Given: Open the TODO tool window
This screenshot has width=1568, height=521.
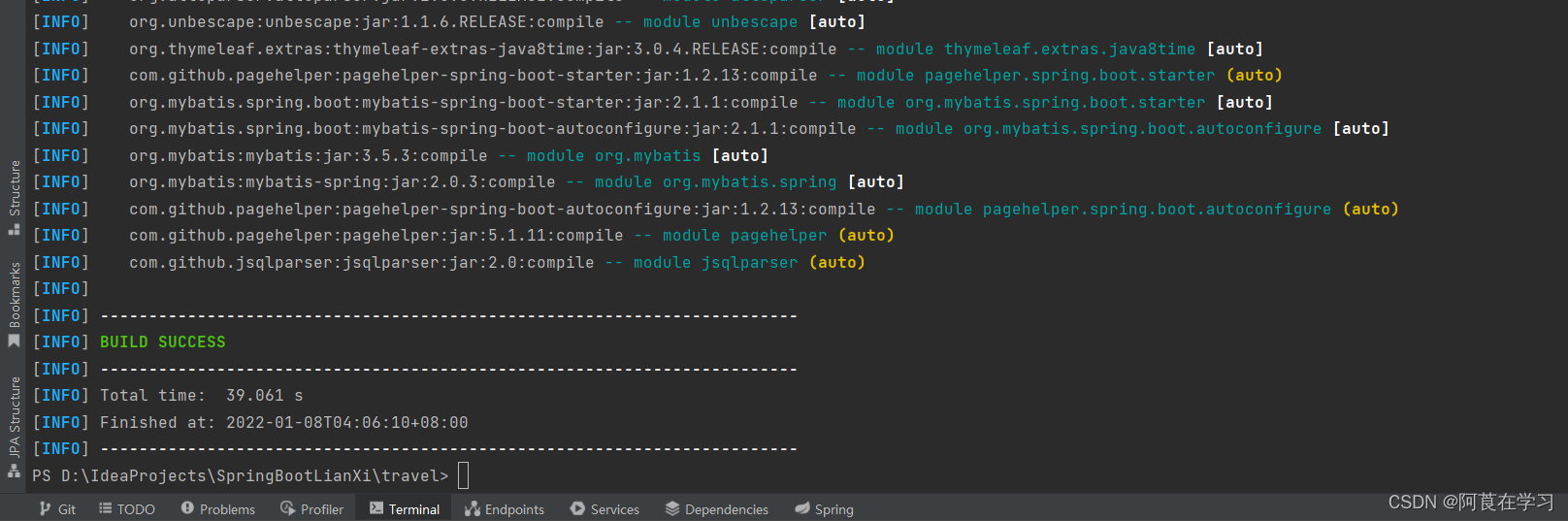Looking at the screenshot, I should click(127, 508).
